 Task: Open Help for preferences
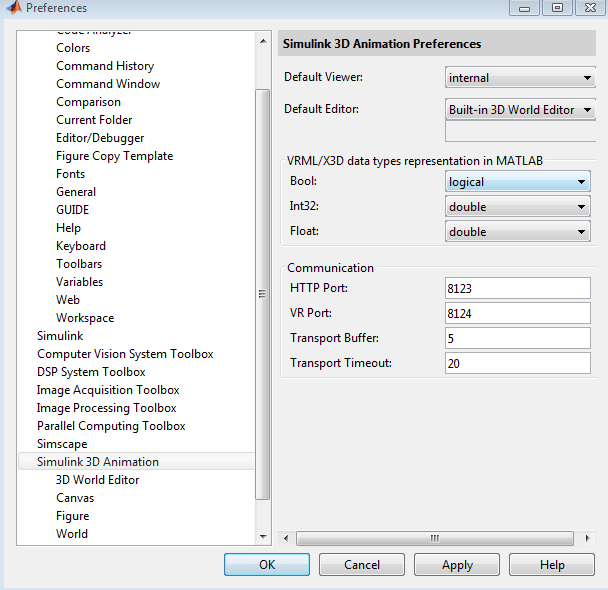[x=552, y=565]
